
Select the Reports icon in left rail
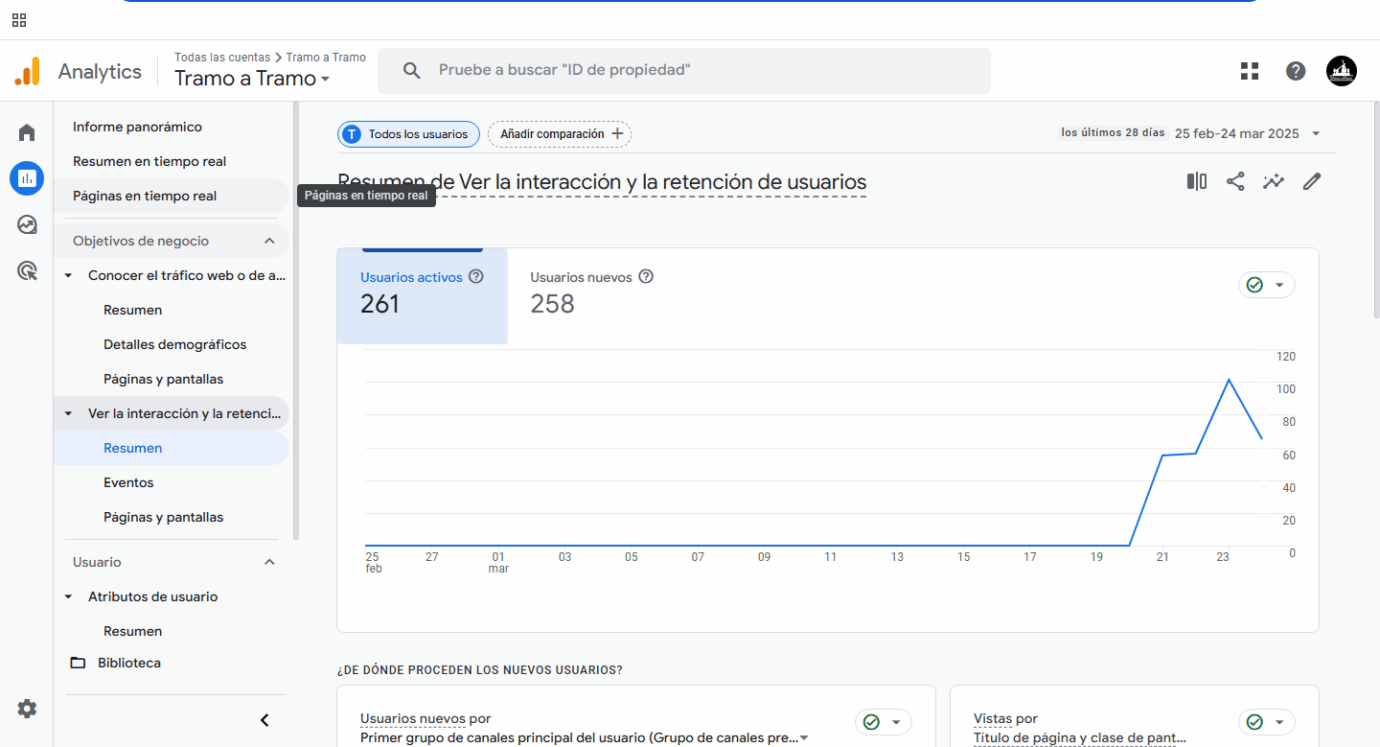tap(27, 179)
